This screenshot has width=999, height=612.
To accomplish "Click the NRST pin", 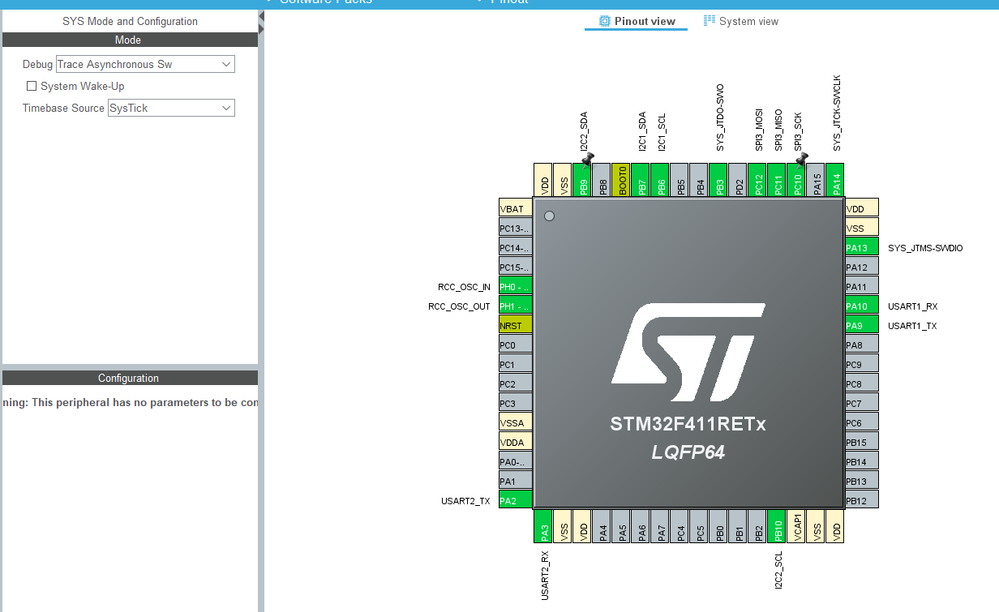I will pos(515,325).
